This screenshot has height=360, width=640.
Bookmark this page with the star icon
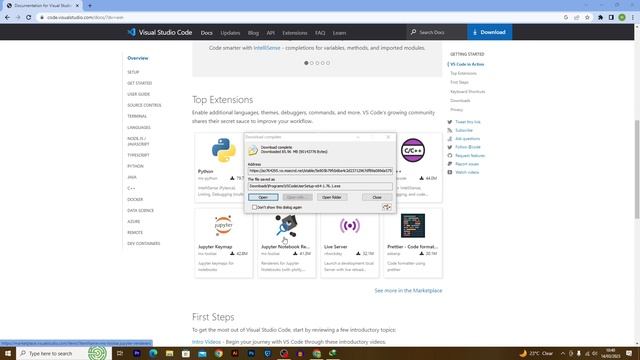point(587,17)
